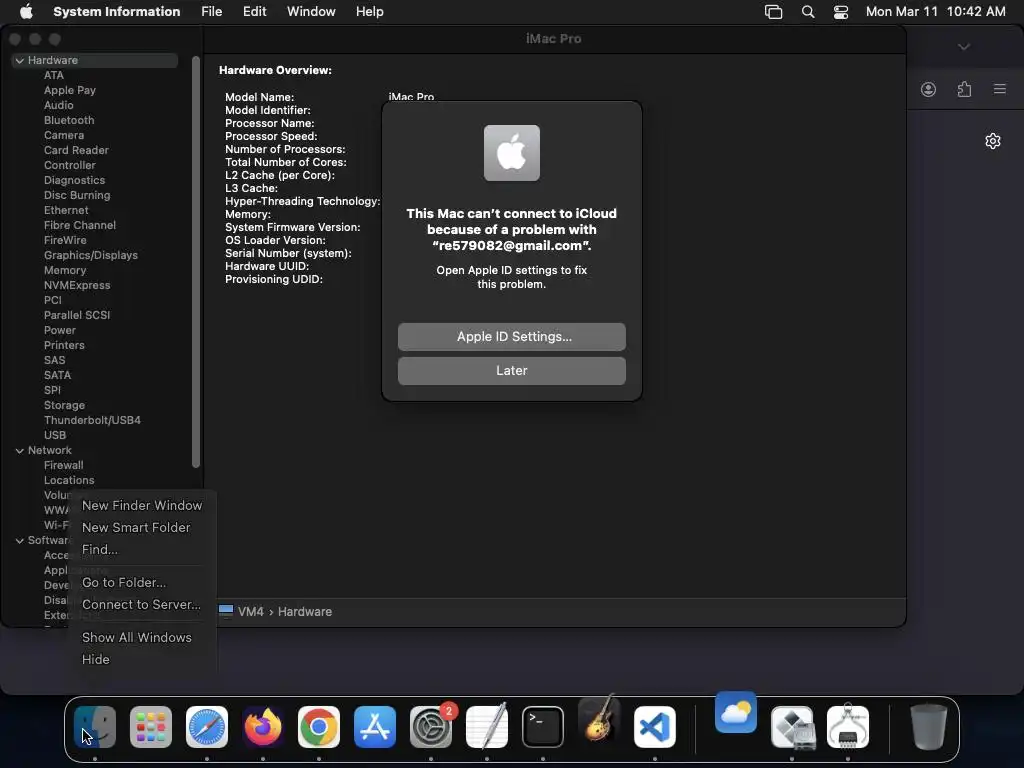Launch Safari from the dock
The image size is (1024, 768).
coord(207,727)
